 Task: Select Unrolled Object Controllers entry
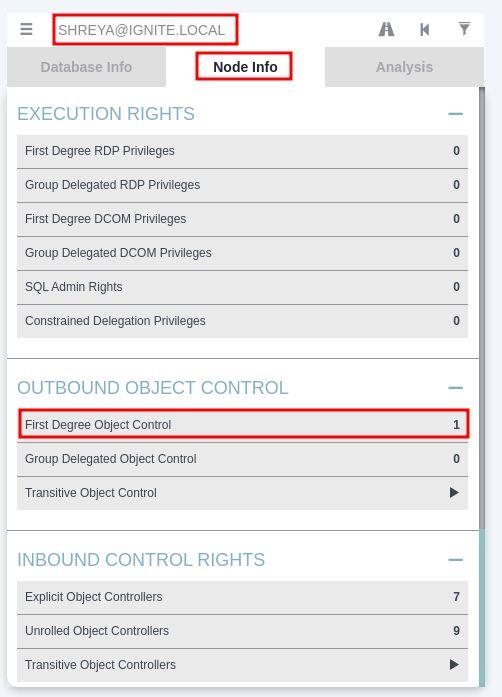(x=242, y=631)
